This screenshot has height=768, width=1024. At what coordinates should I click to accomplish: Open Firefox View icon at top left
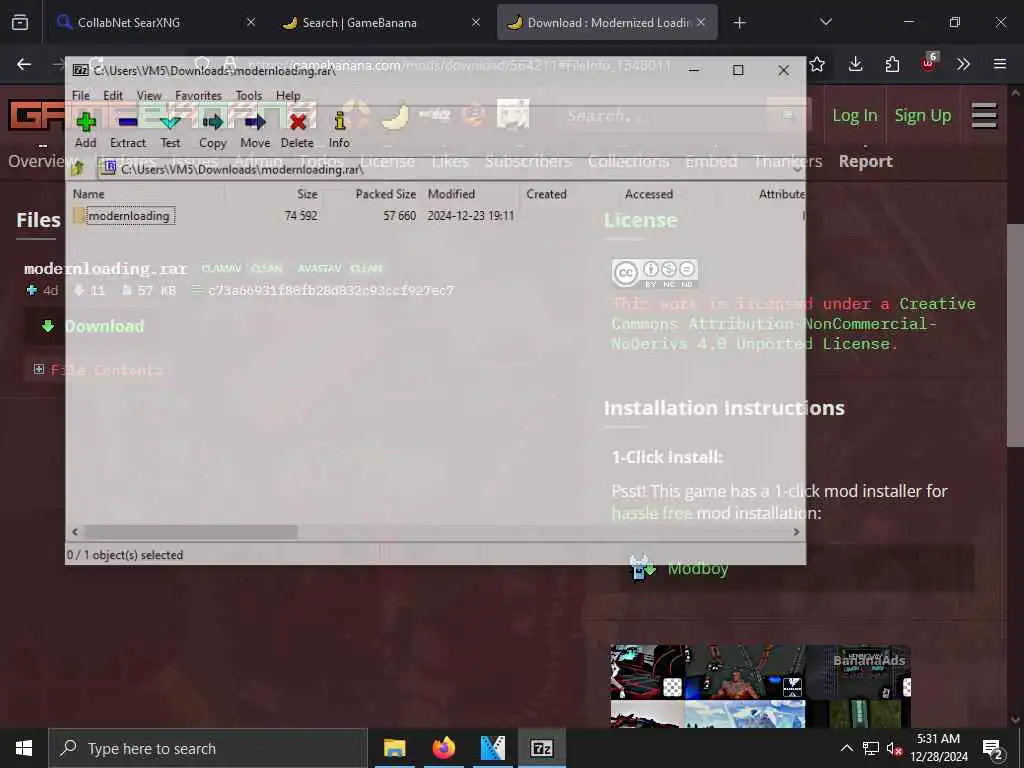pyautogui.click(x=20, y=22)
